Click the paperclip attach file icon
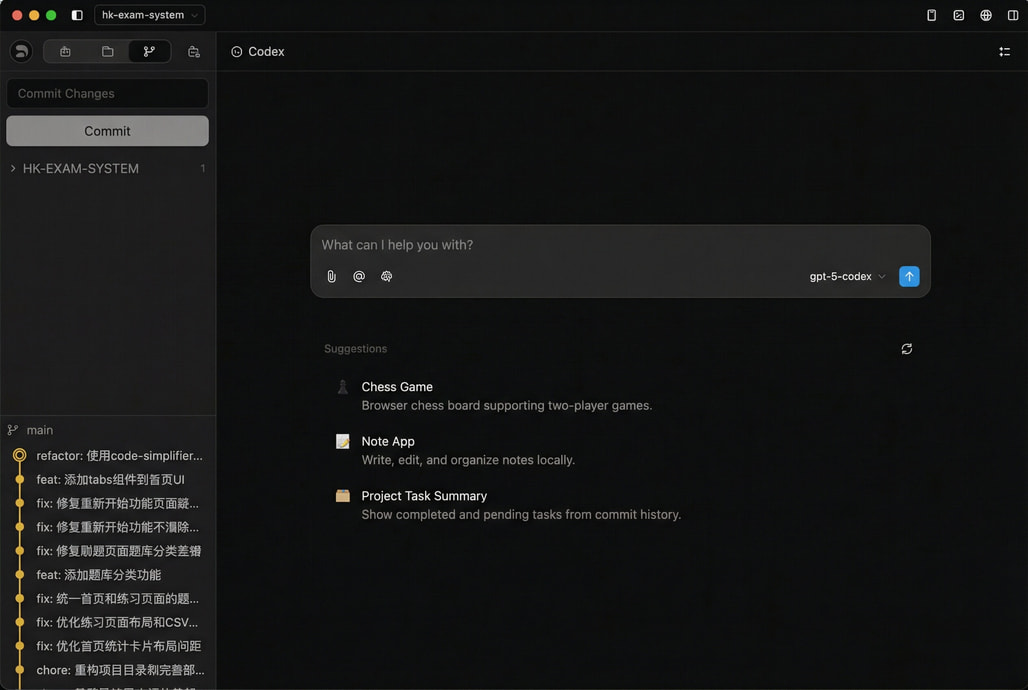 click(331, 277)
